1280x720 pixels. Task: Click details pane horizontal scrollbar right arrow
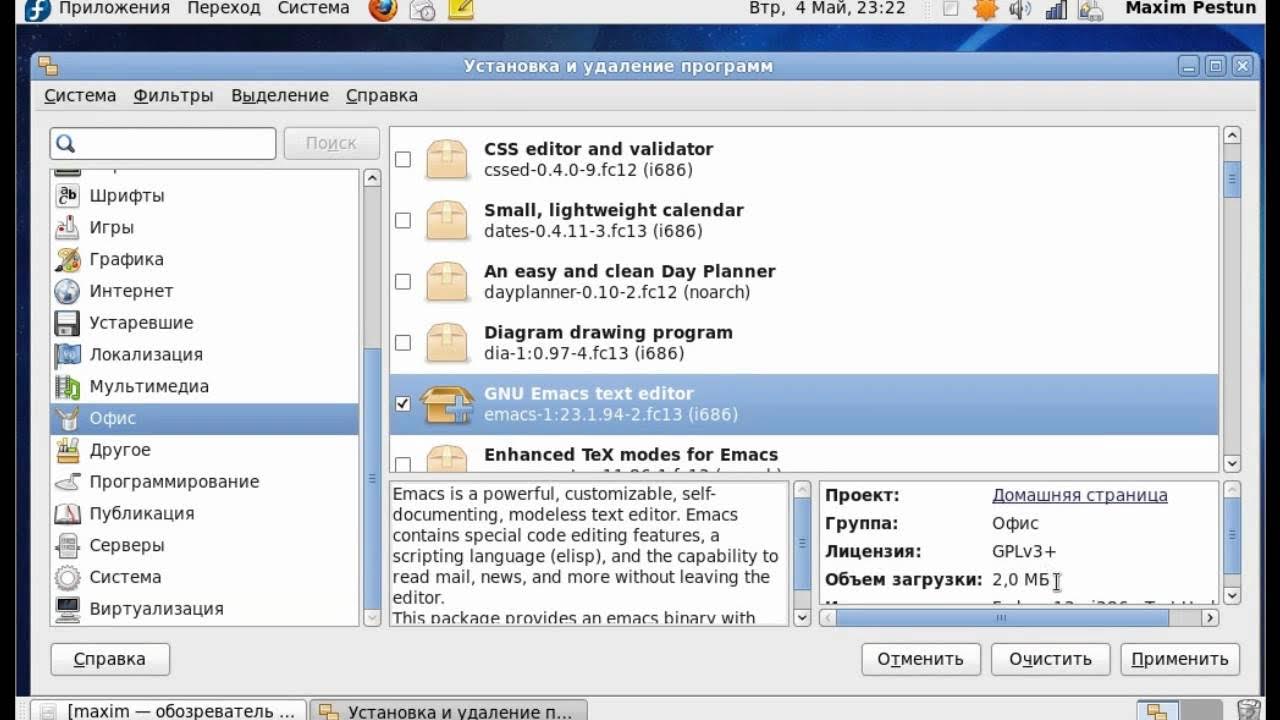point(1210,618)
